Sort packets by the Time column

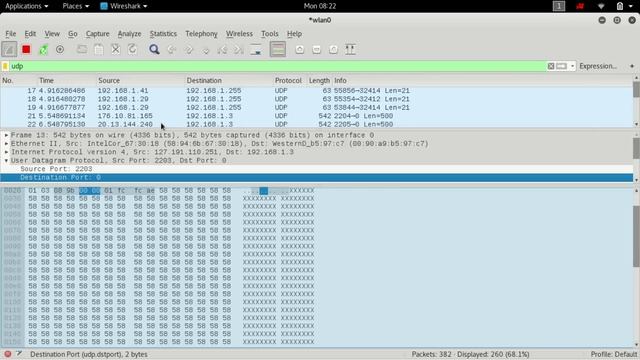pos(67,80)
